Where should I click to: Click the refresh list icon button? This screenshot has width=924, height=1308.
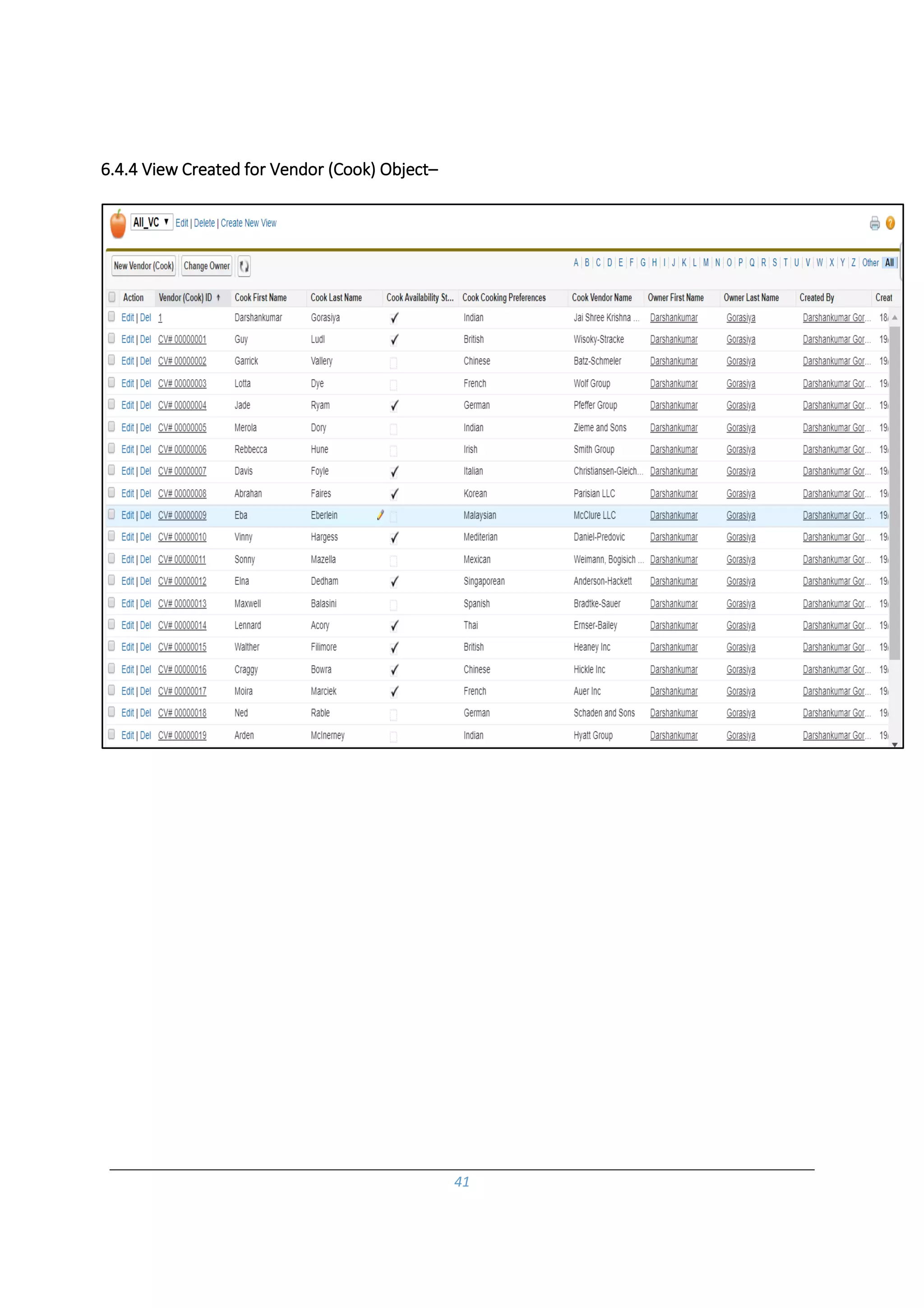coord(244,266)
